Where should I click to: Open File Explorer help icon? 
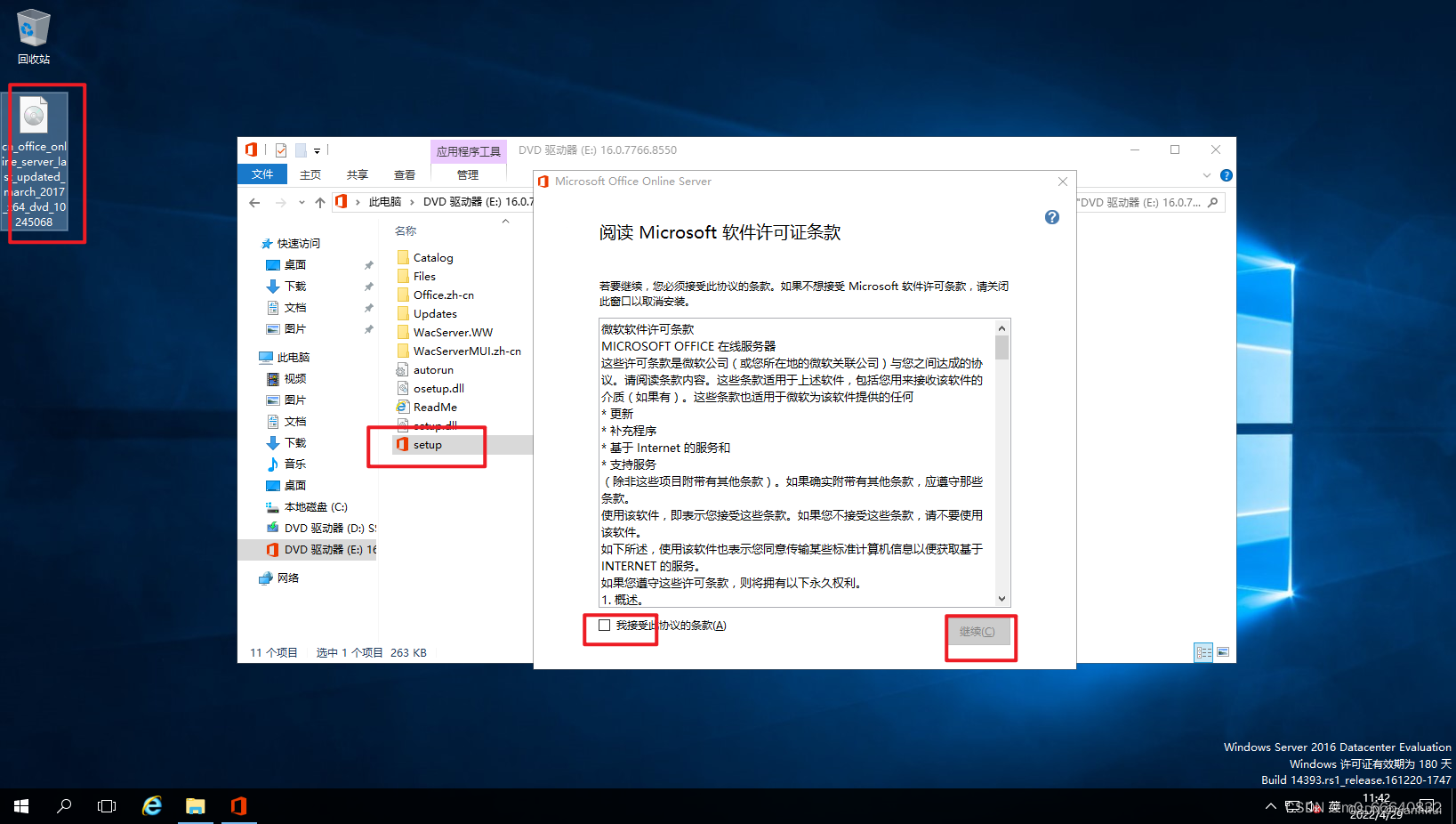tap(1227, 175)
